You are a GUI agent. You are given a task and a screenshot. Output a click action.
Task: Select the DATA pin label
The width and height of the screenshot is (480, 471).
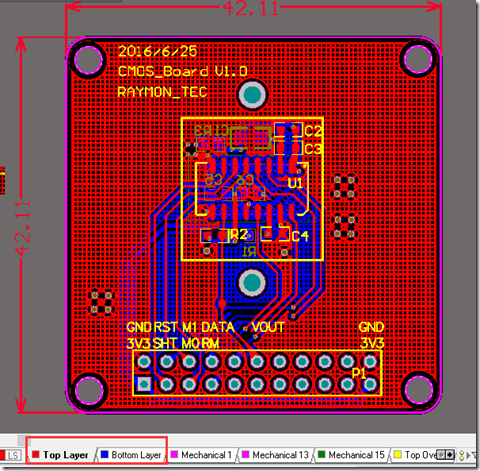pos(218,327)
